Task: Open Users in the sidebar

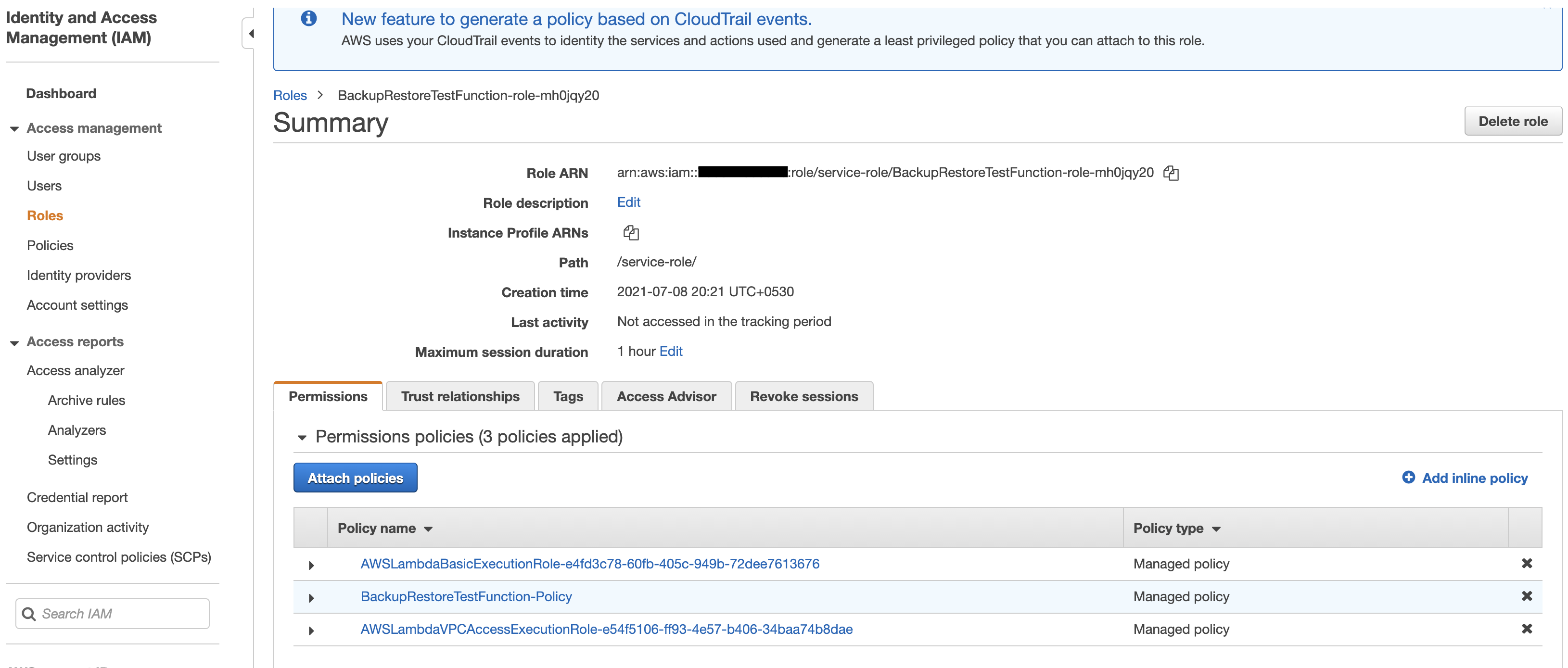Action: 44,186
